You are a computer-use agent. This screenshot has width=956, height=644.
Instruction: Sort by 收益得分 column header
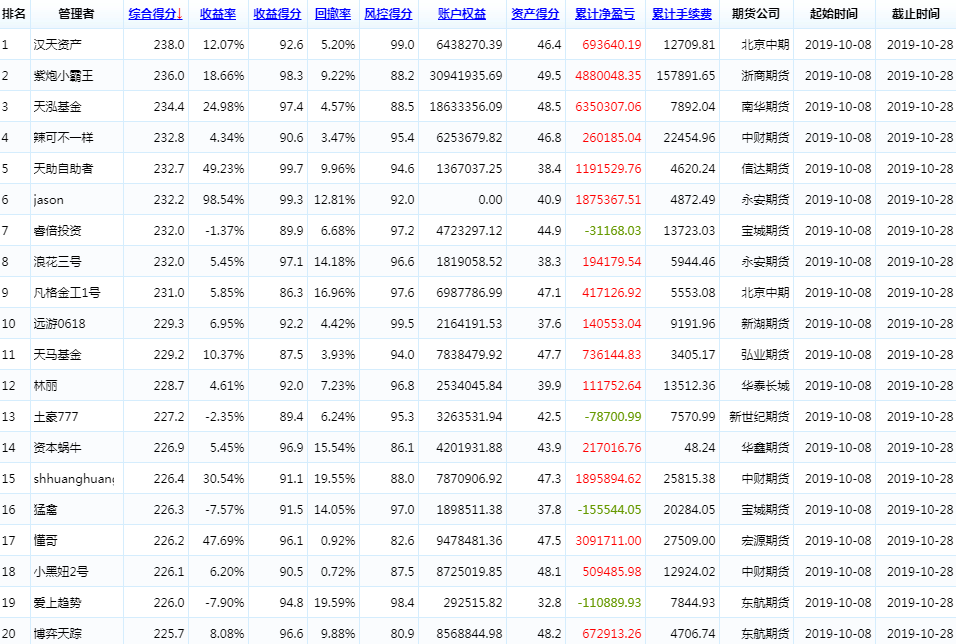pyautogui.click(x=277, y=13)
